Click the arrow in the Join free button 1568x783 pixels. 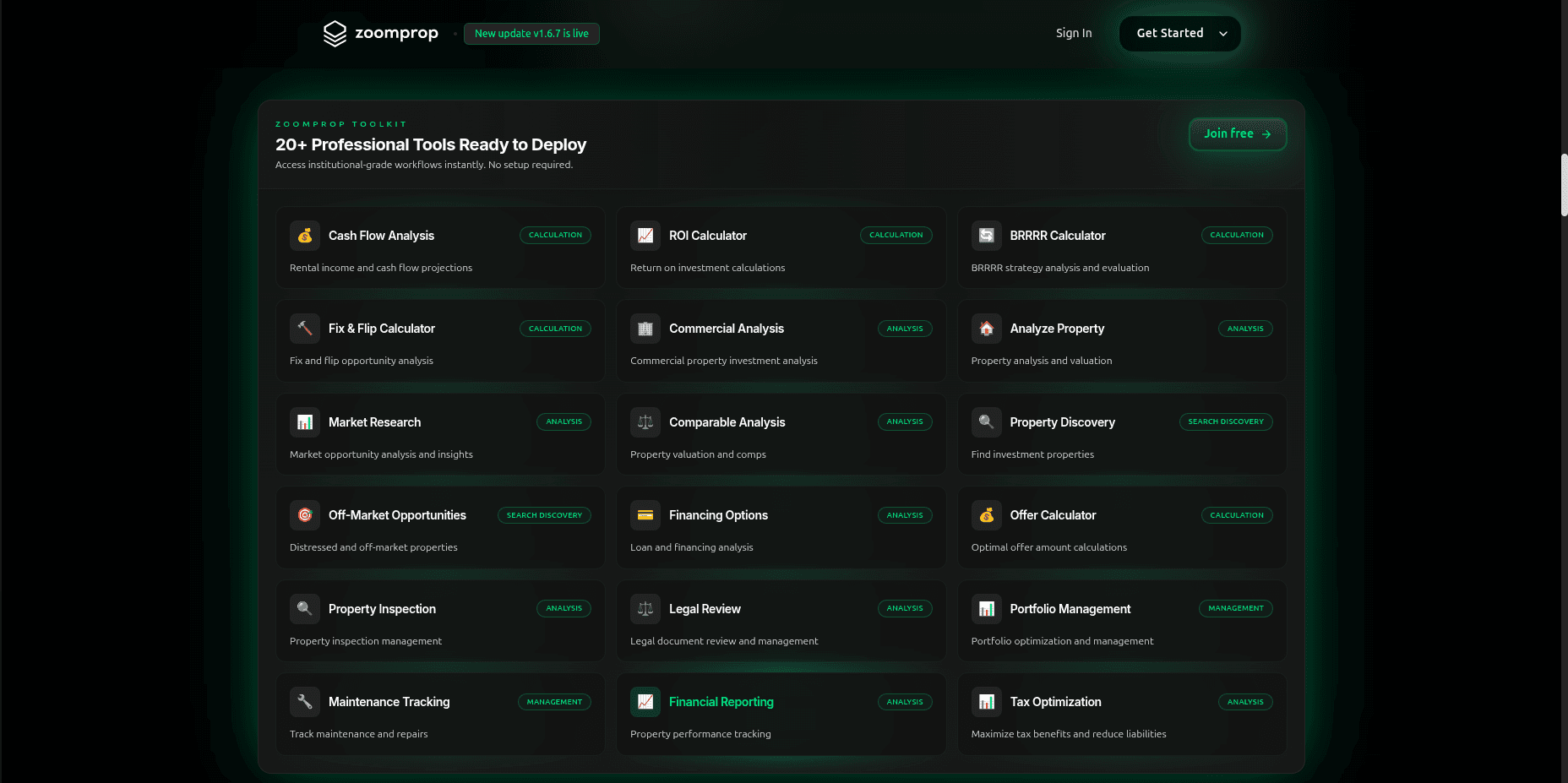tap(1266, 134)
